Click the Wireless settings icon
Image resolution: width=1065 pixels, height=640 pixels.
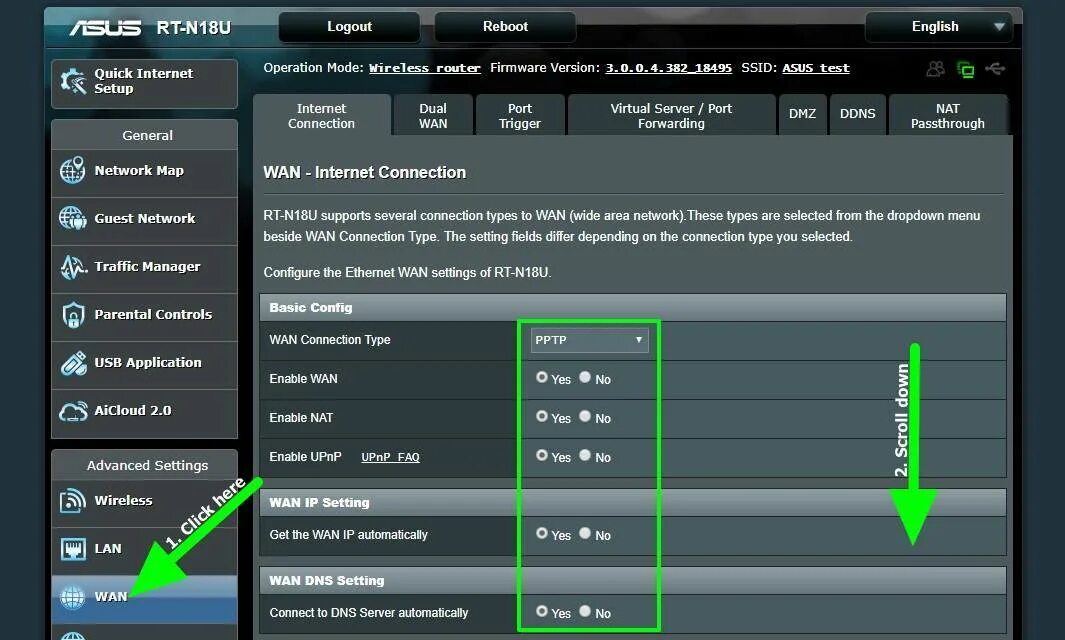tap(73, 501)
